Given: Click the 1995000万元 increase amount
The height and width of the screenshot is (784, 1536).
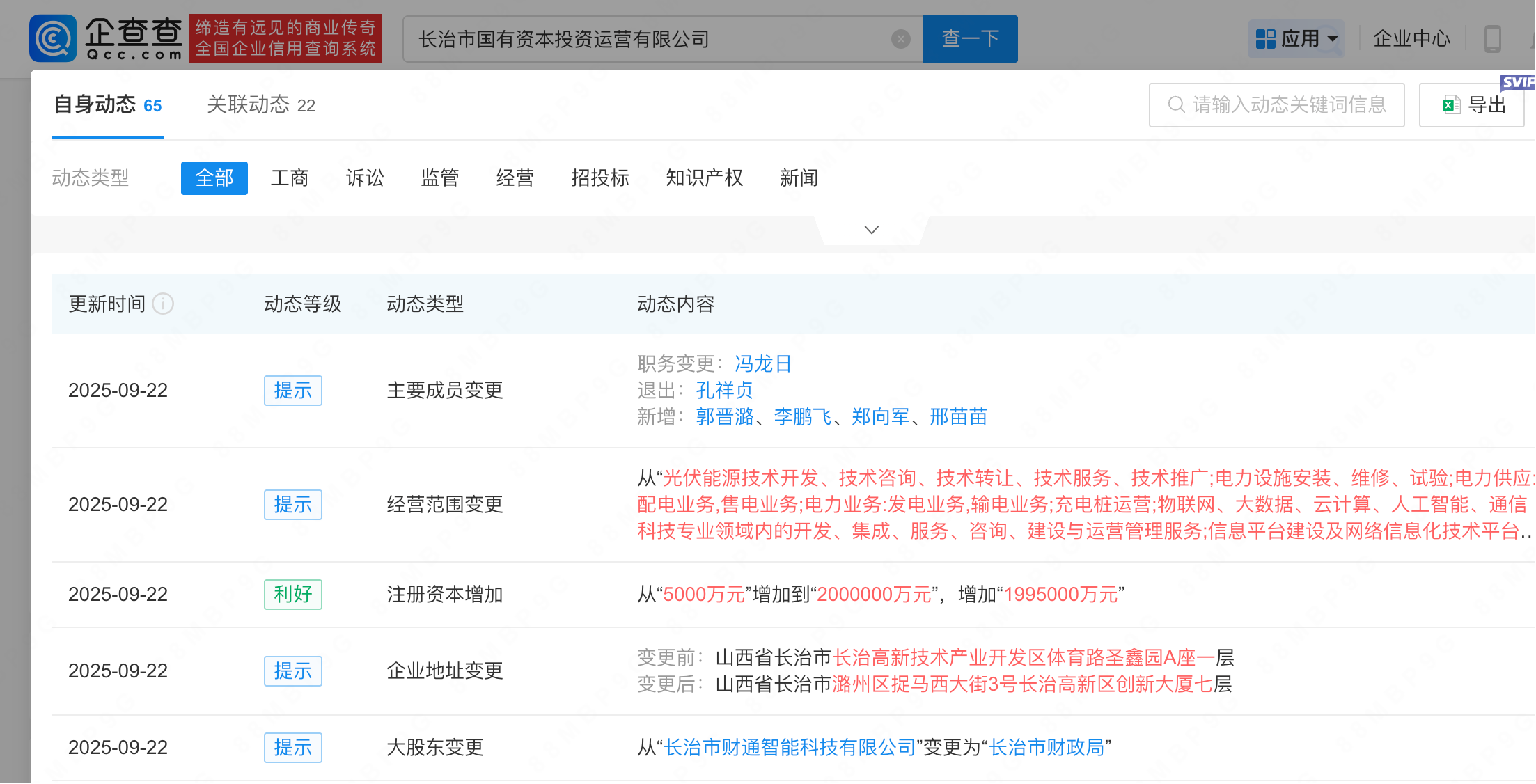Looking at the screenshot, I should point(1061,594).
